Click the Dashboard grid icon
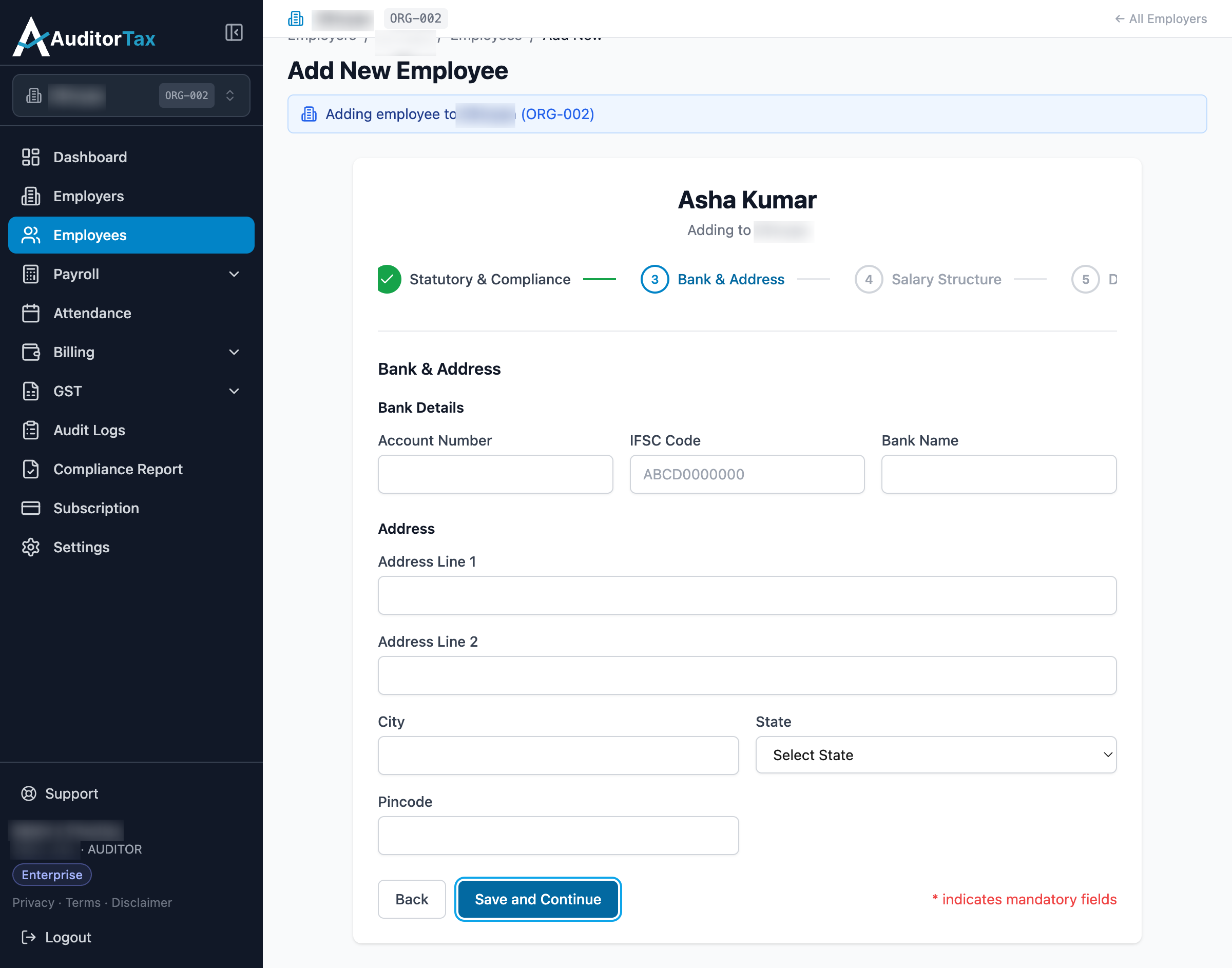The image size is (1232, 968). pos(31,157)
